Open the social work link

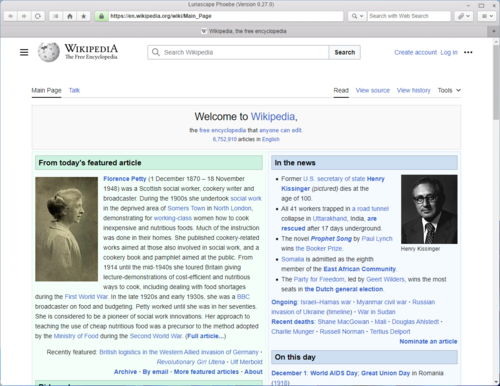pos(246,198)
